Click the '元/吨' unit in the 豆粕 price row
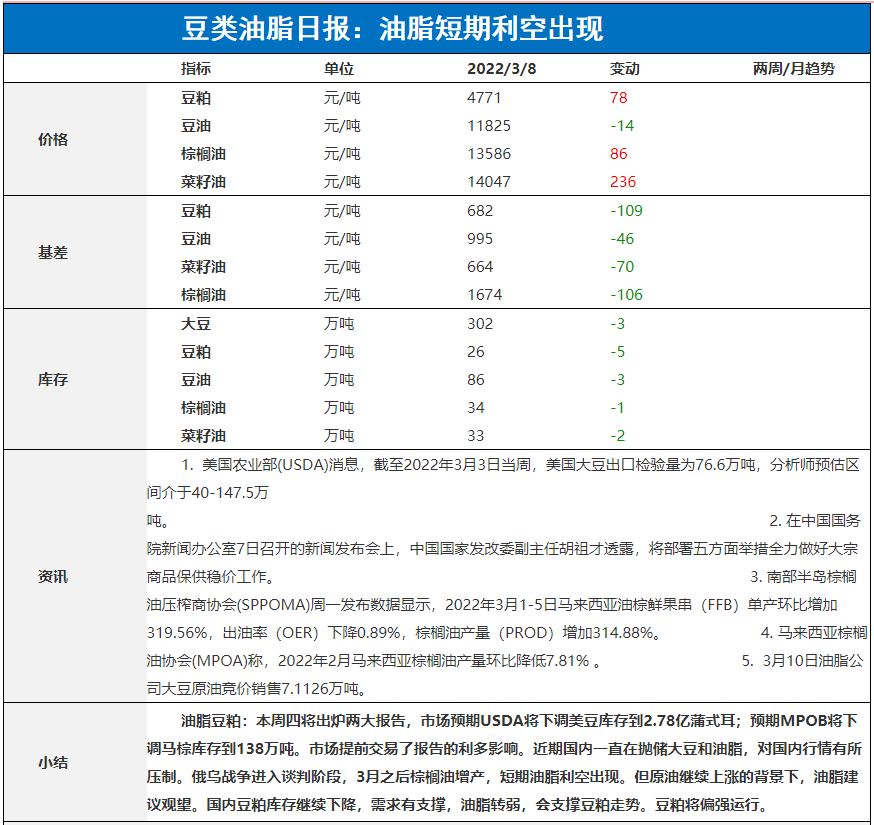The image size is (874, 825). pyautogui.click(x=342, y=98)
